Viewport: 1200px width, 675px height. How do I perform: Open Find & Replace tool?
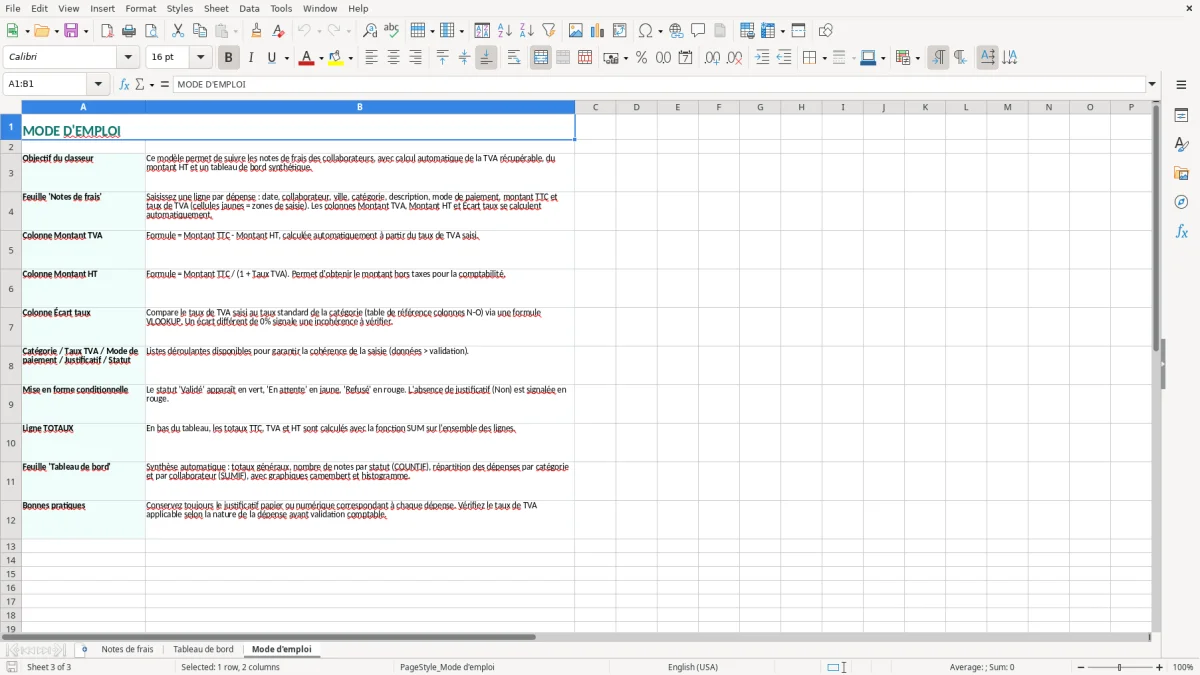click(x=370, y=31)
